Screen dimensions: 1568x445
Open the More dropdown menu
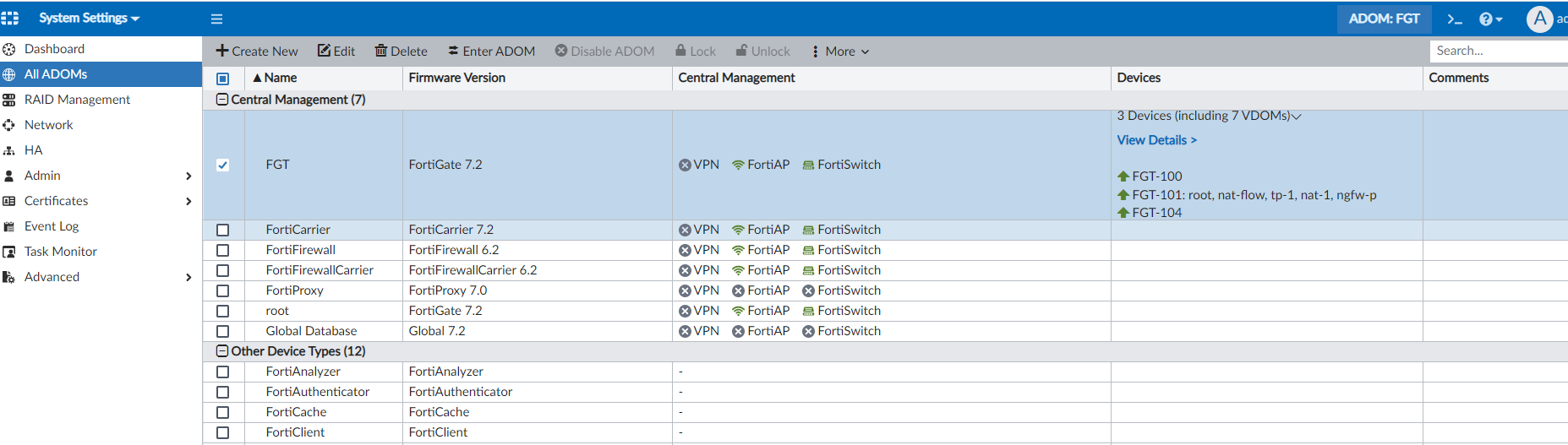(839, 52)
